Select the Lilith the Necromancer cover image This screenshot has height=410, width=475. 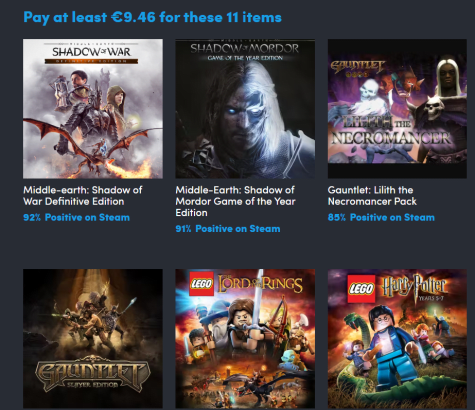pyautogui.click(x=397, y=109)
